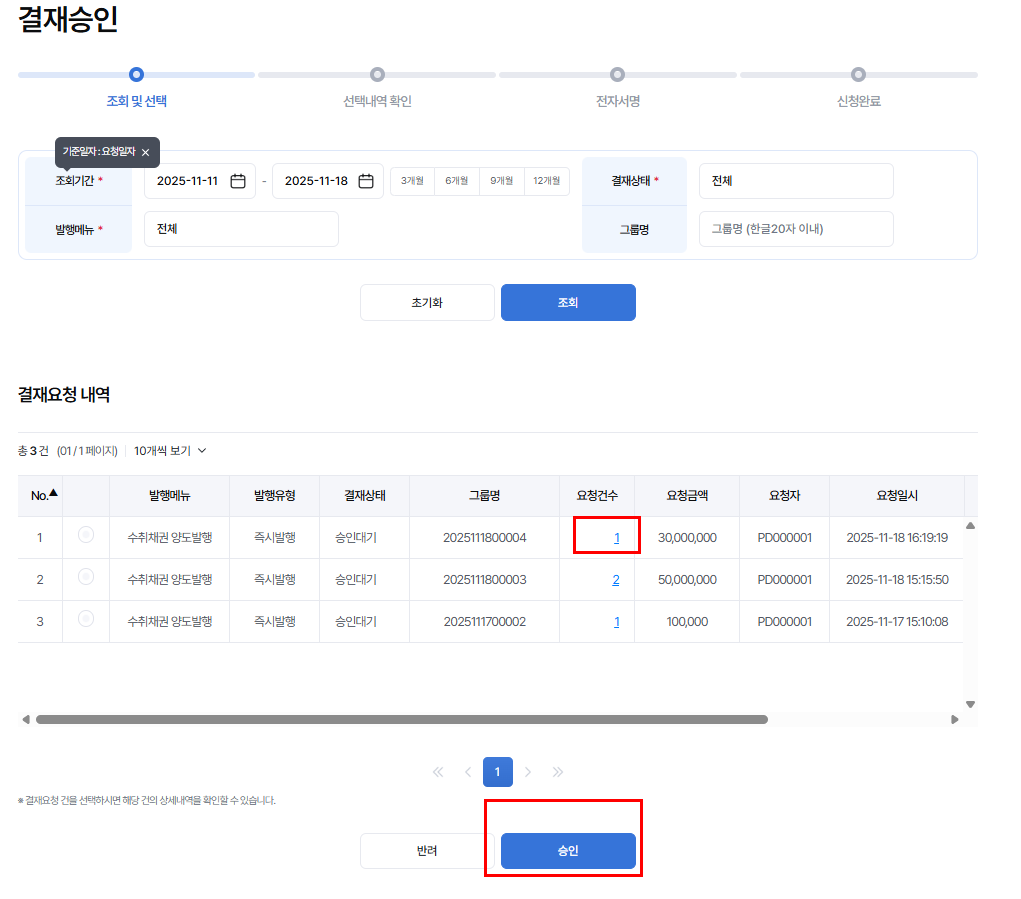Click the 승인 approve button
The image size is (1021, 899).
click(568, 851)
